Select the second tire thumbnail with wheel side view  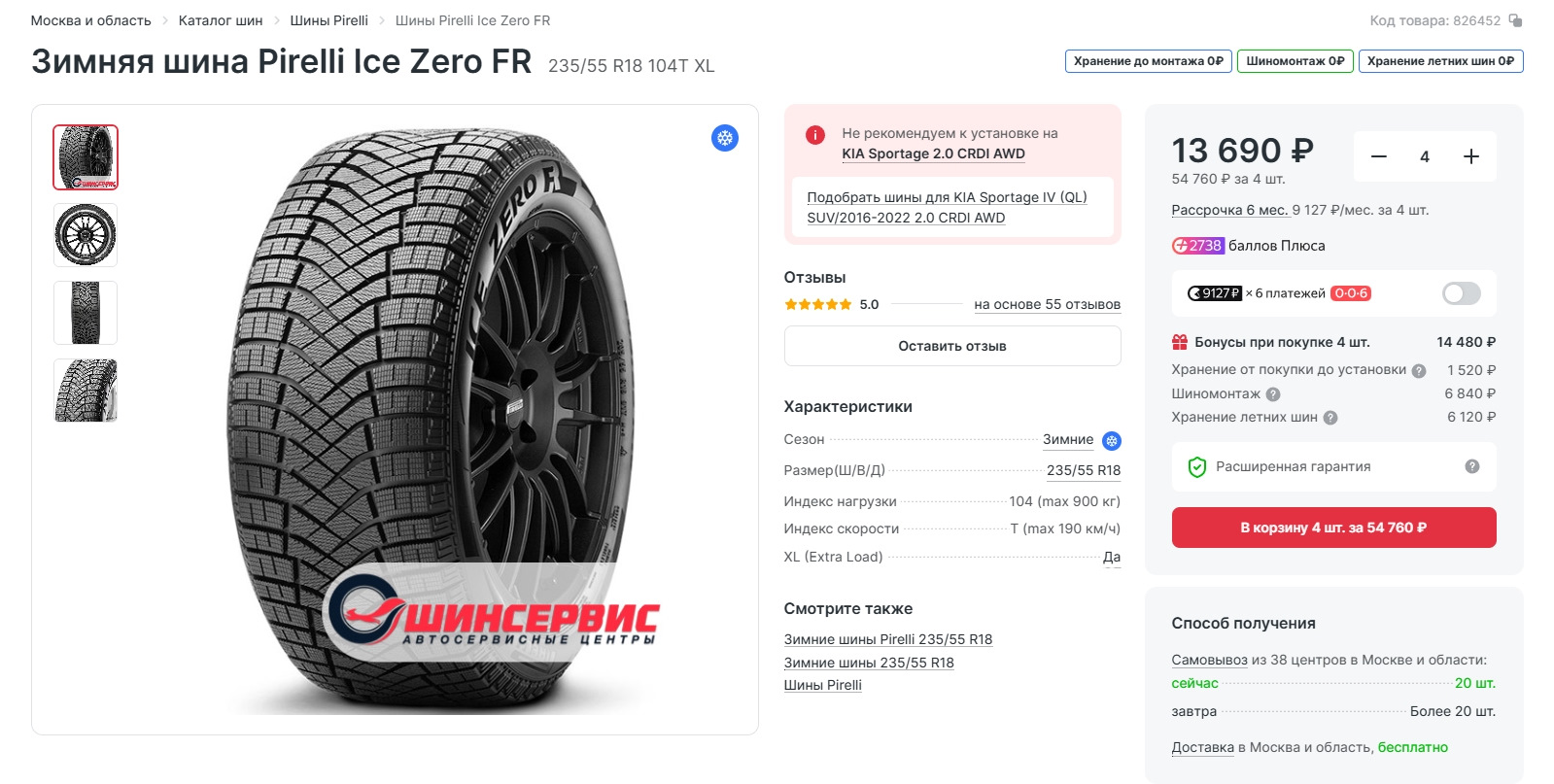(x=86, y=235)
